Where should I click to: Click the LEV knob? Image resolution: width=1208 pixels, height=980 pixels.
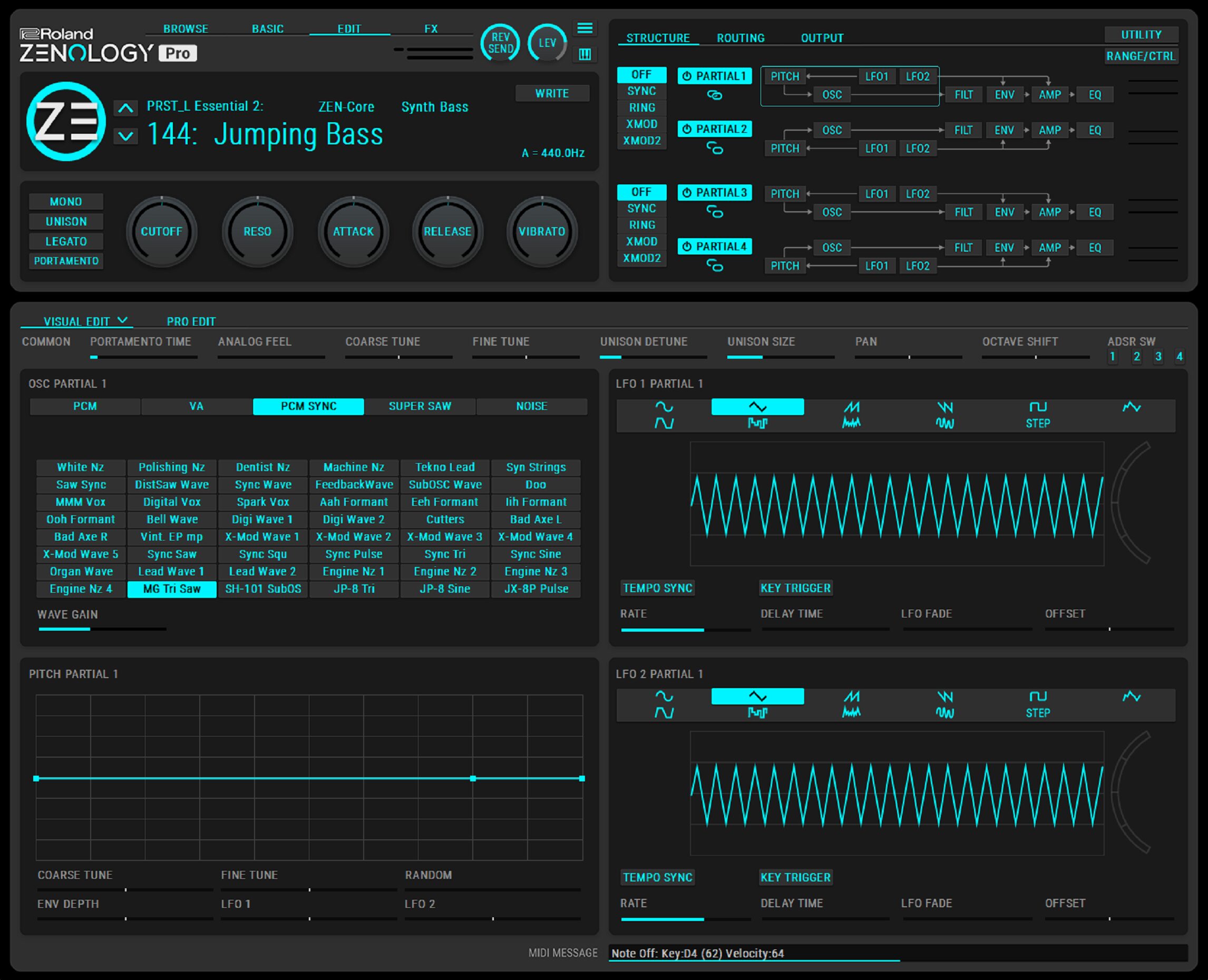547,43
